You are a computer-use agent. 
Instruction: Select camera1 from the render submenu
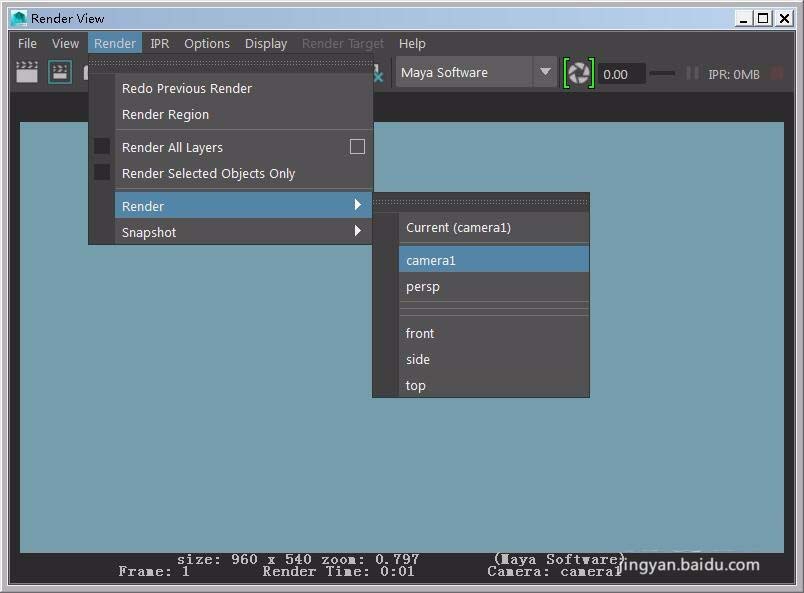pyautogui.click(x=431, y=260)
